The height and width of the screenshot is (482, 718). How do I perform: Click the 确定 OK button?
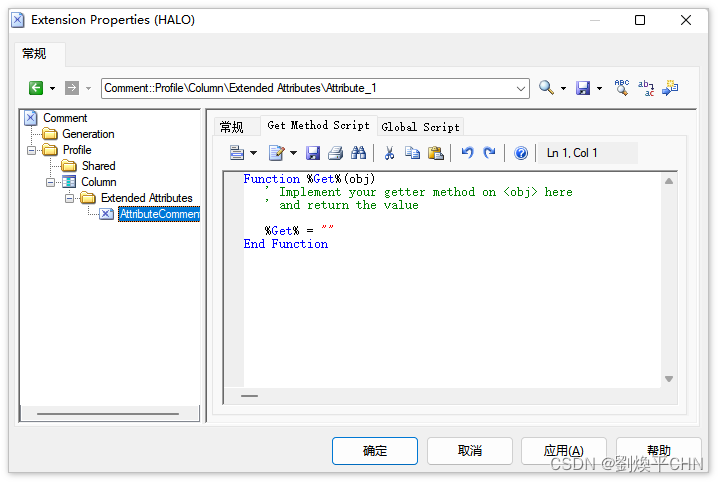375,451
